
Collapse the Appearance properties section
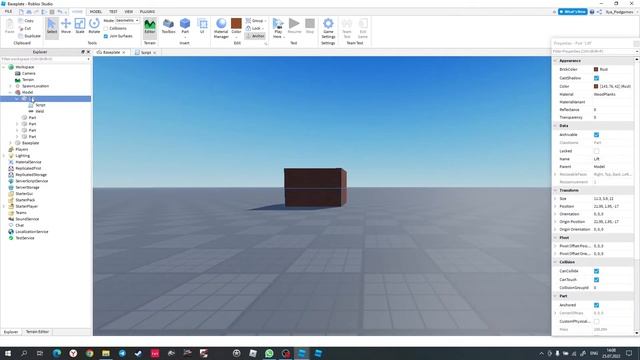point(555,61)
